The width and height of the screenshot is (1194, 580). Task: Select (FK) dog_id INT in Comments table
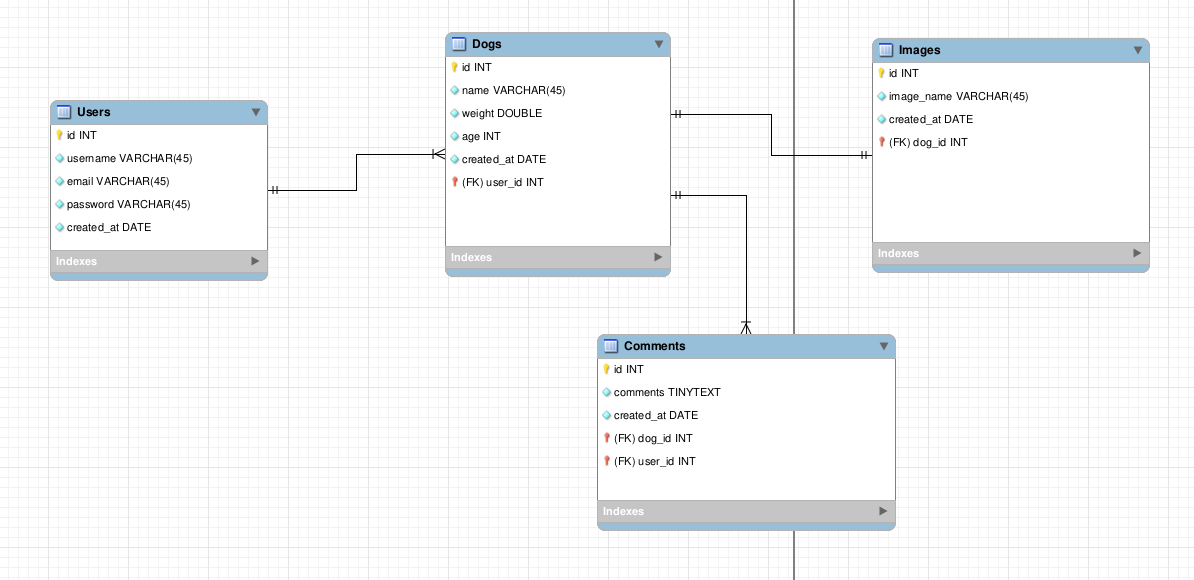653,438
